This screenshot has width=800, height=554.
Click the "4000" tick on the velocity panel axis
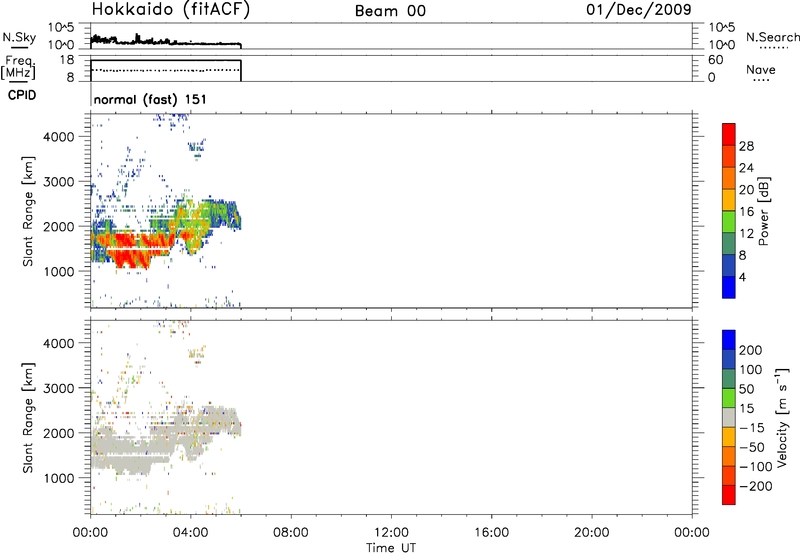pos(58,343)
